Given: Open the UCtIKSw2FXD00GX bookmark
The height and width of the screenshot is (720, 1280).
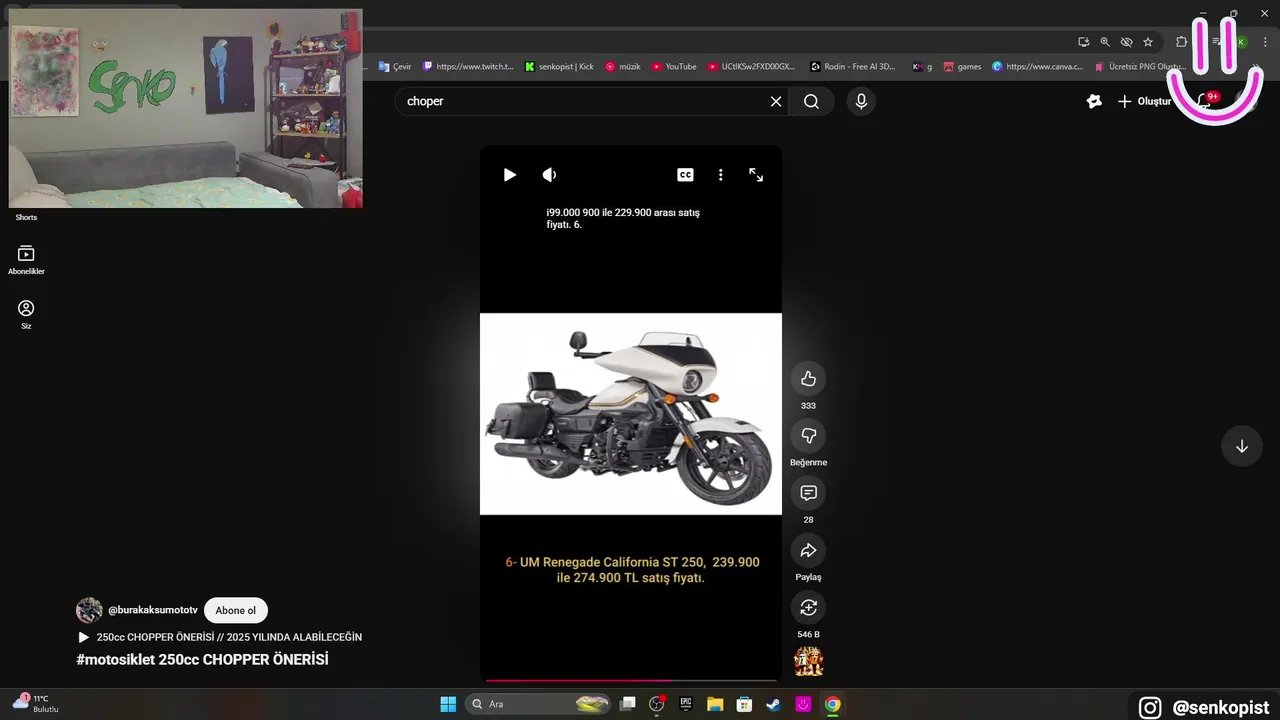Looking at the screenshot, I should tap(751, 66).
